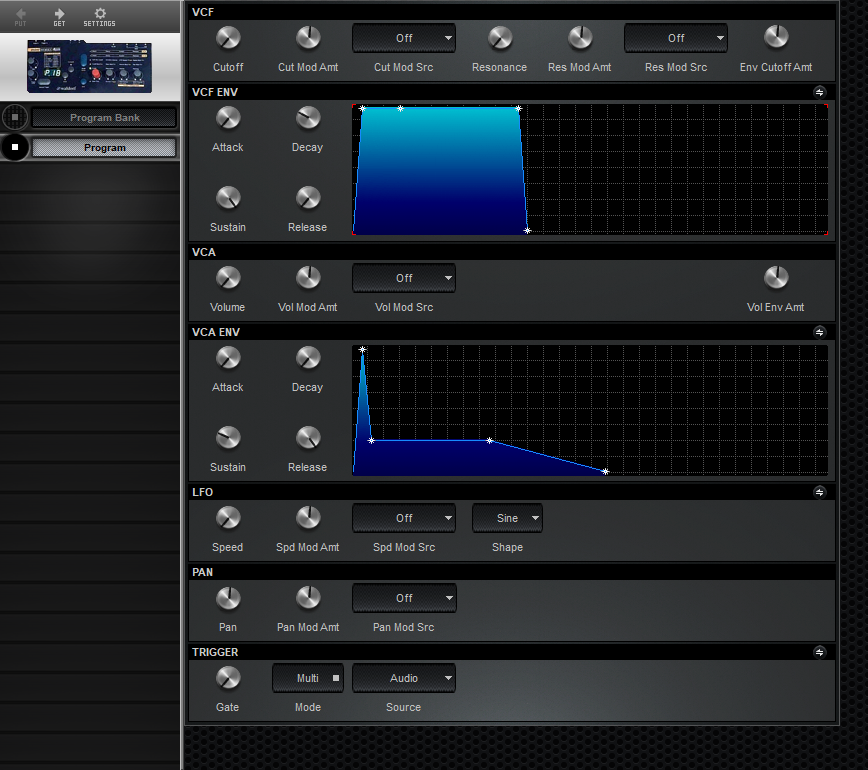Open the LFO Shape Sine dropdown
The image size is (868, 770).
pyautogui.click(x=507, y=518)
